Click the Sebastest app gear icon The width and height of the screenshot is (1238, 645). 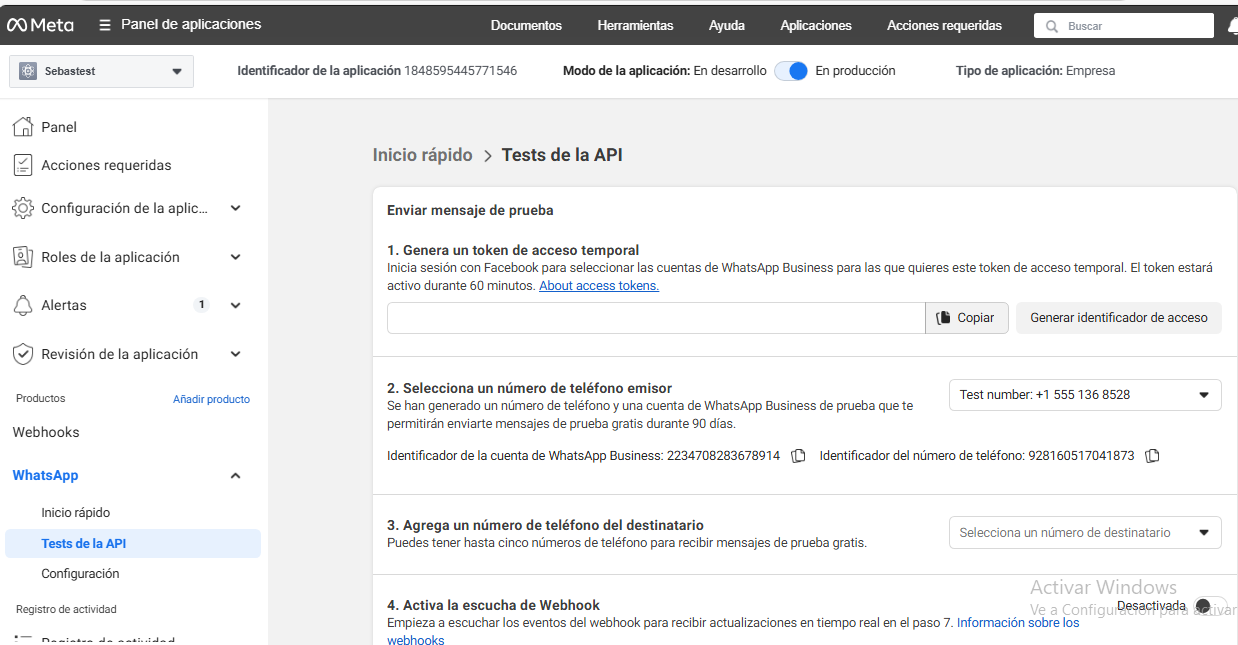tap(27, 71)
